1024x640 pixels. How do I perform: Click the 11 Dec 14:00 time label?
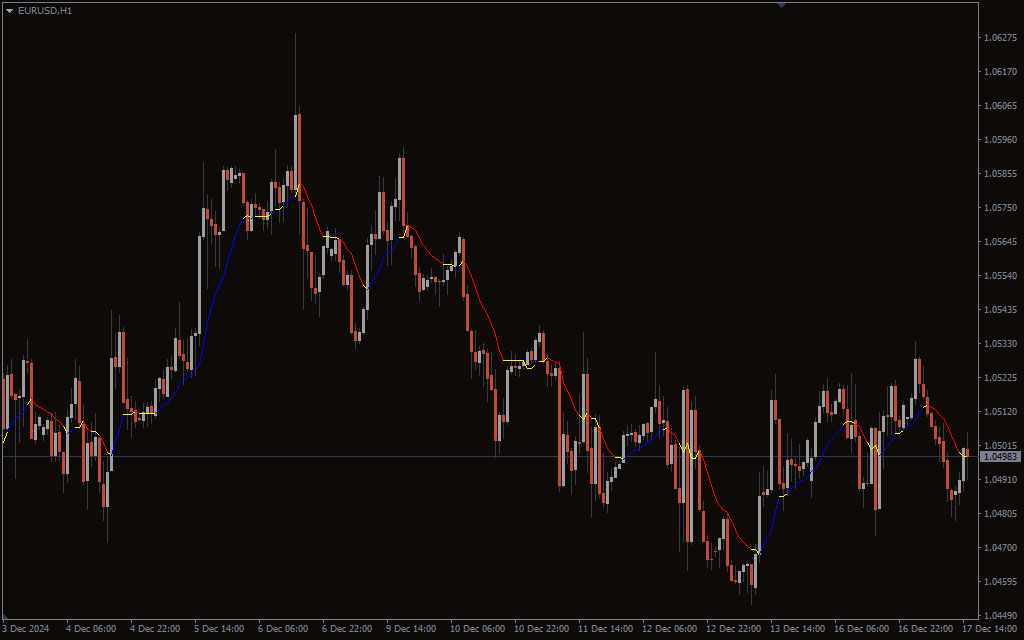tap(607, 629)
